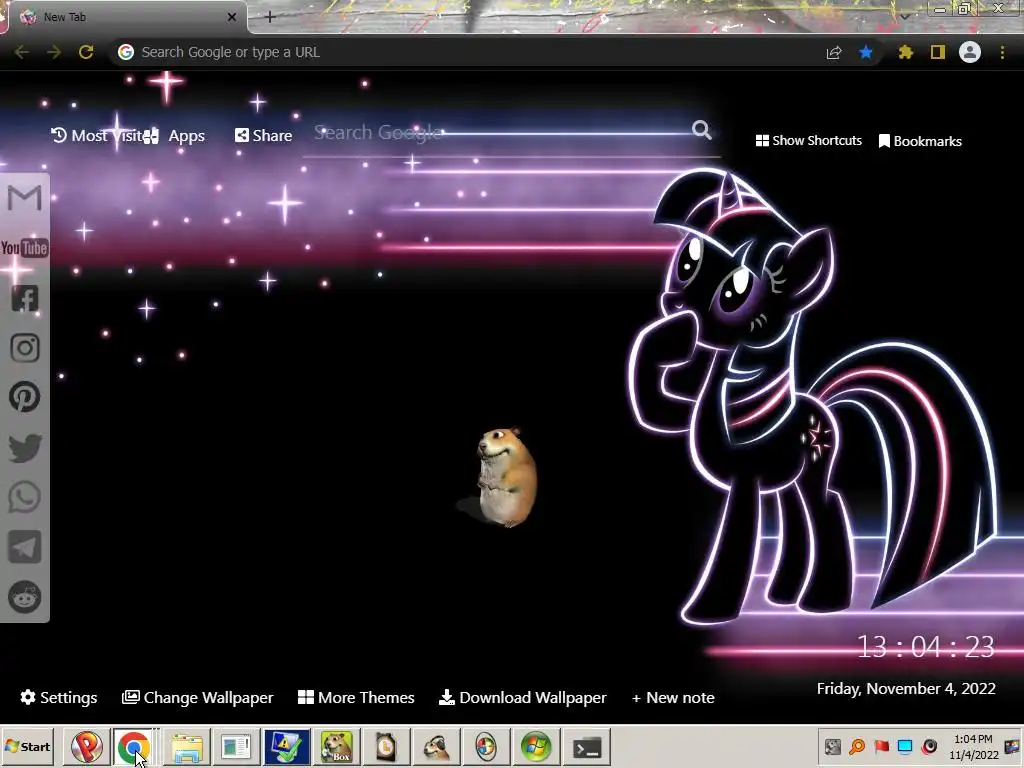1024x768 pixels.
Task: Bookmark this tab with the star icon
Action: (866, 52)
